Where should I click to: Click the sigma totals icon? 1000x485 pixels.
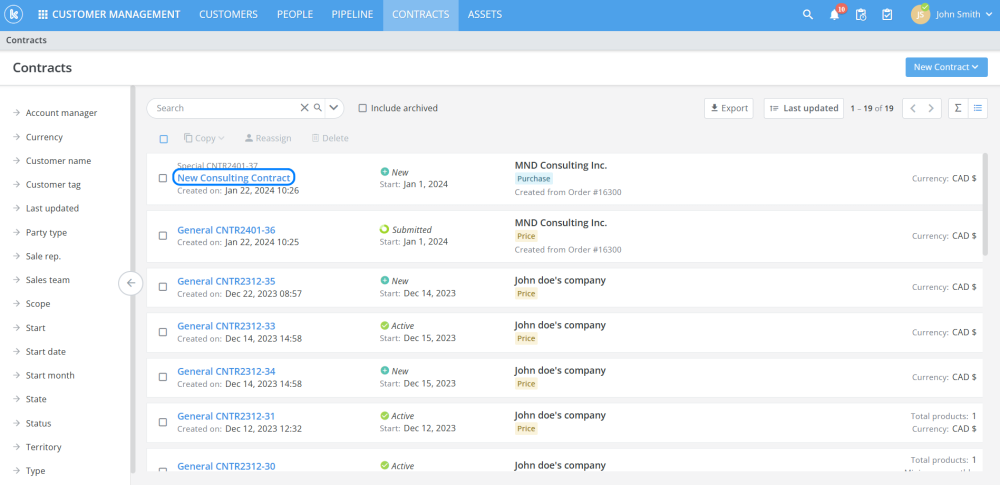coord(958,108)
